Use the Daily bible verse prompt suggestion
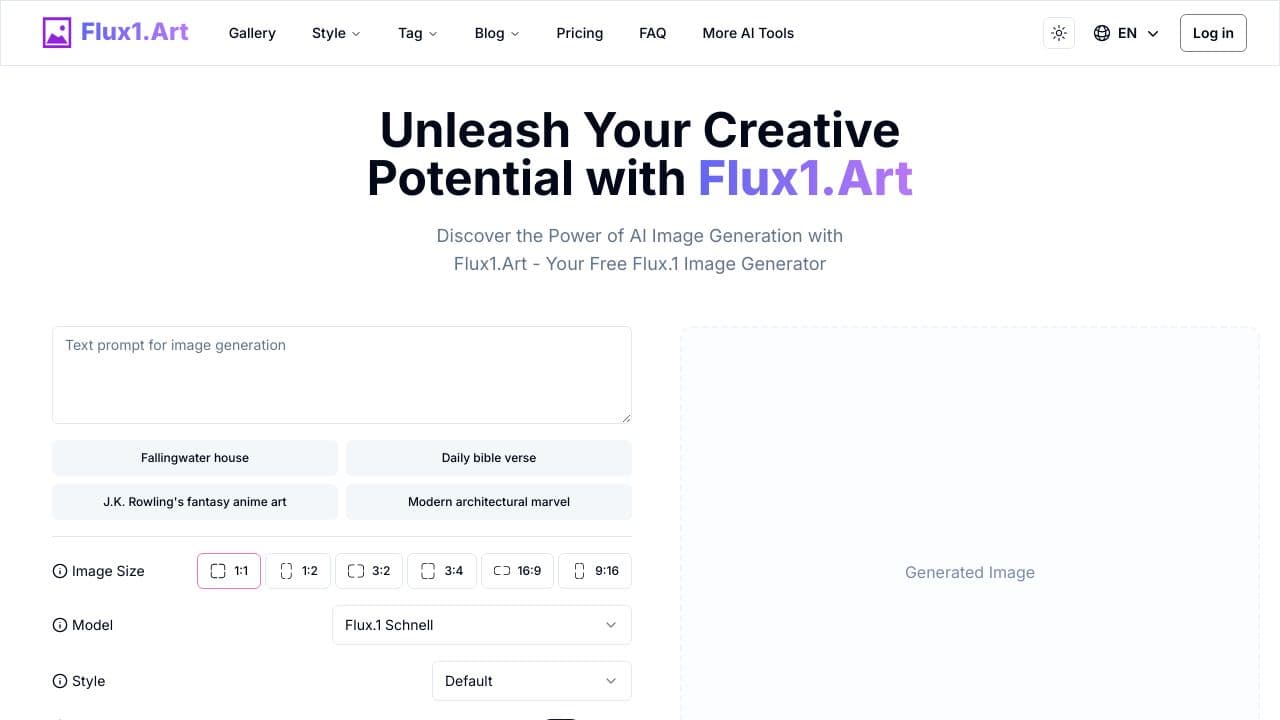 489,458
